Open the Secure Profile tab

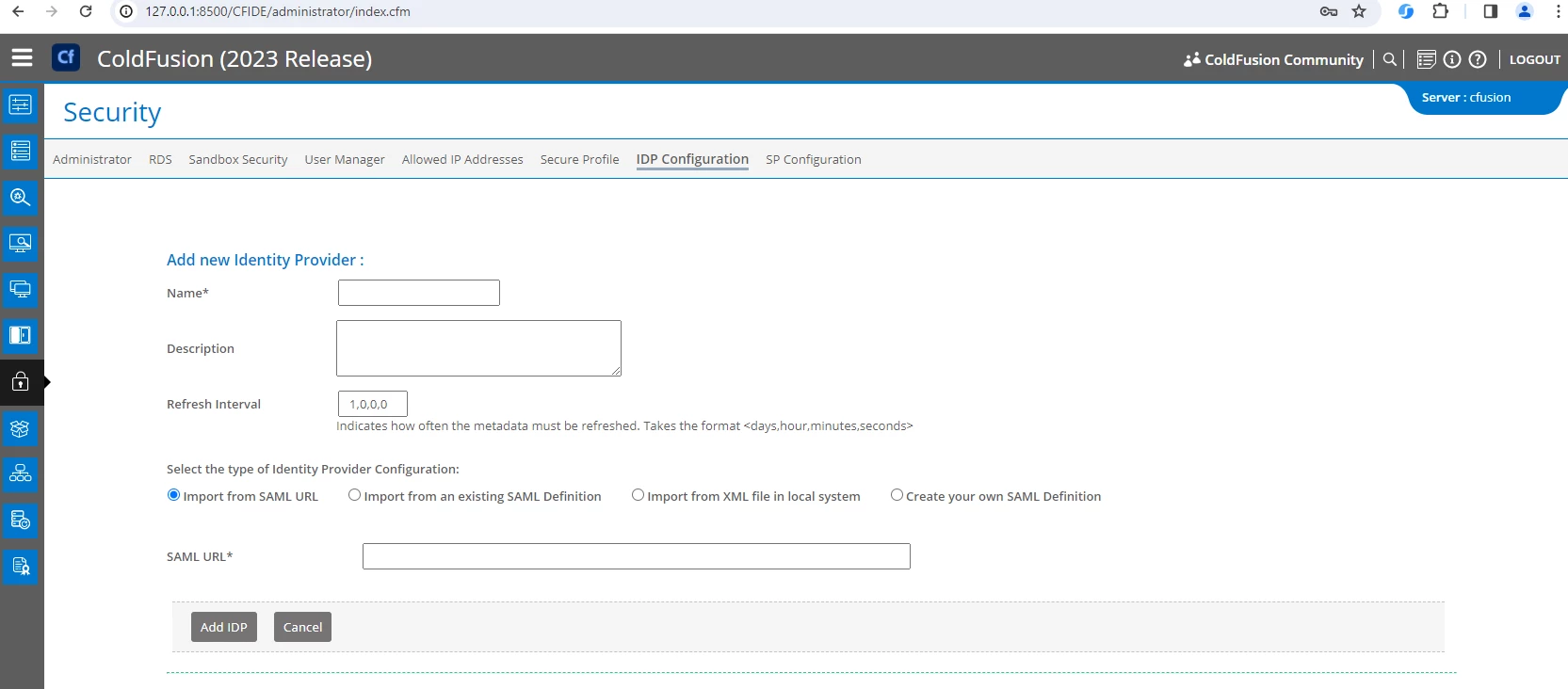(x=579, y=159)
